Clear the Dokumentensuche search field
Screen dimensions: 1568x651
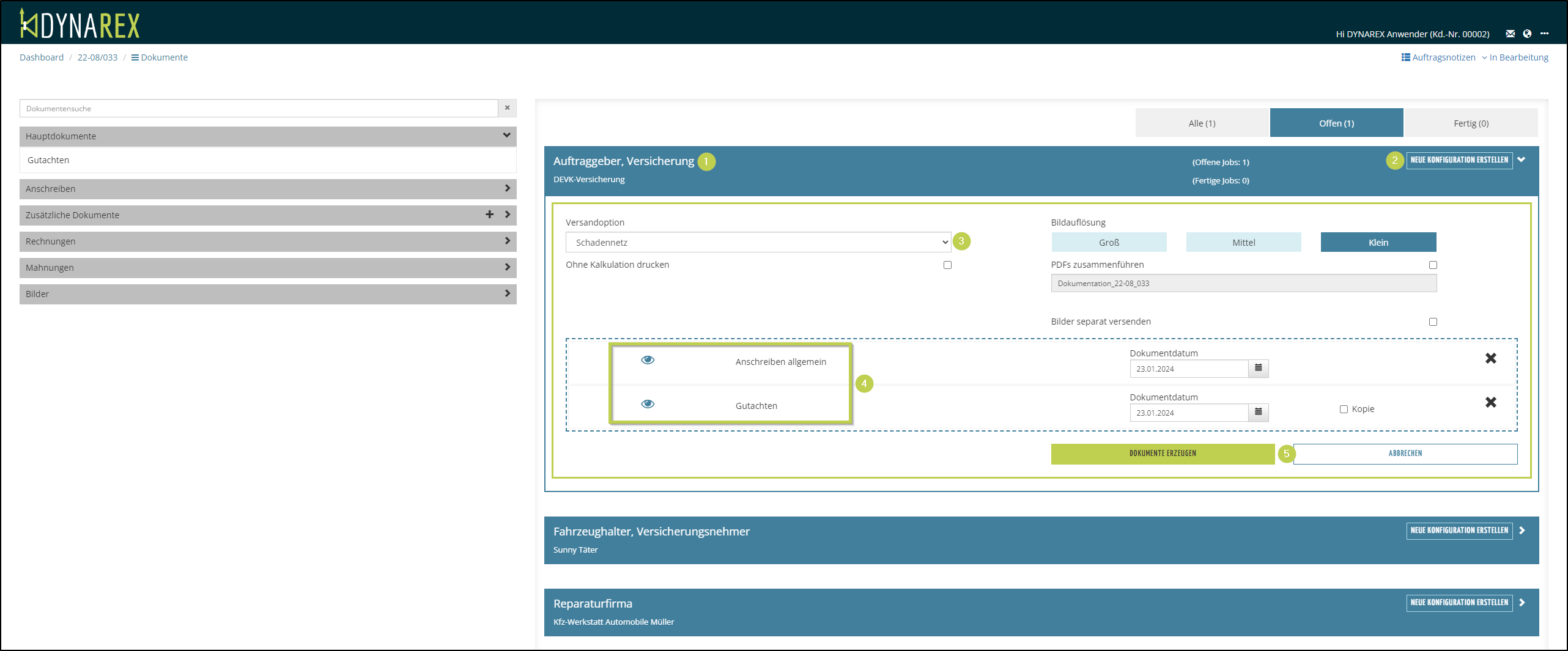(x=507, y=108)
